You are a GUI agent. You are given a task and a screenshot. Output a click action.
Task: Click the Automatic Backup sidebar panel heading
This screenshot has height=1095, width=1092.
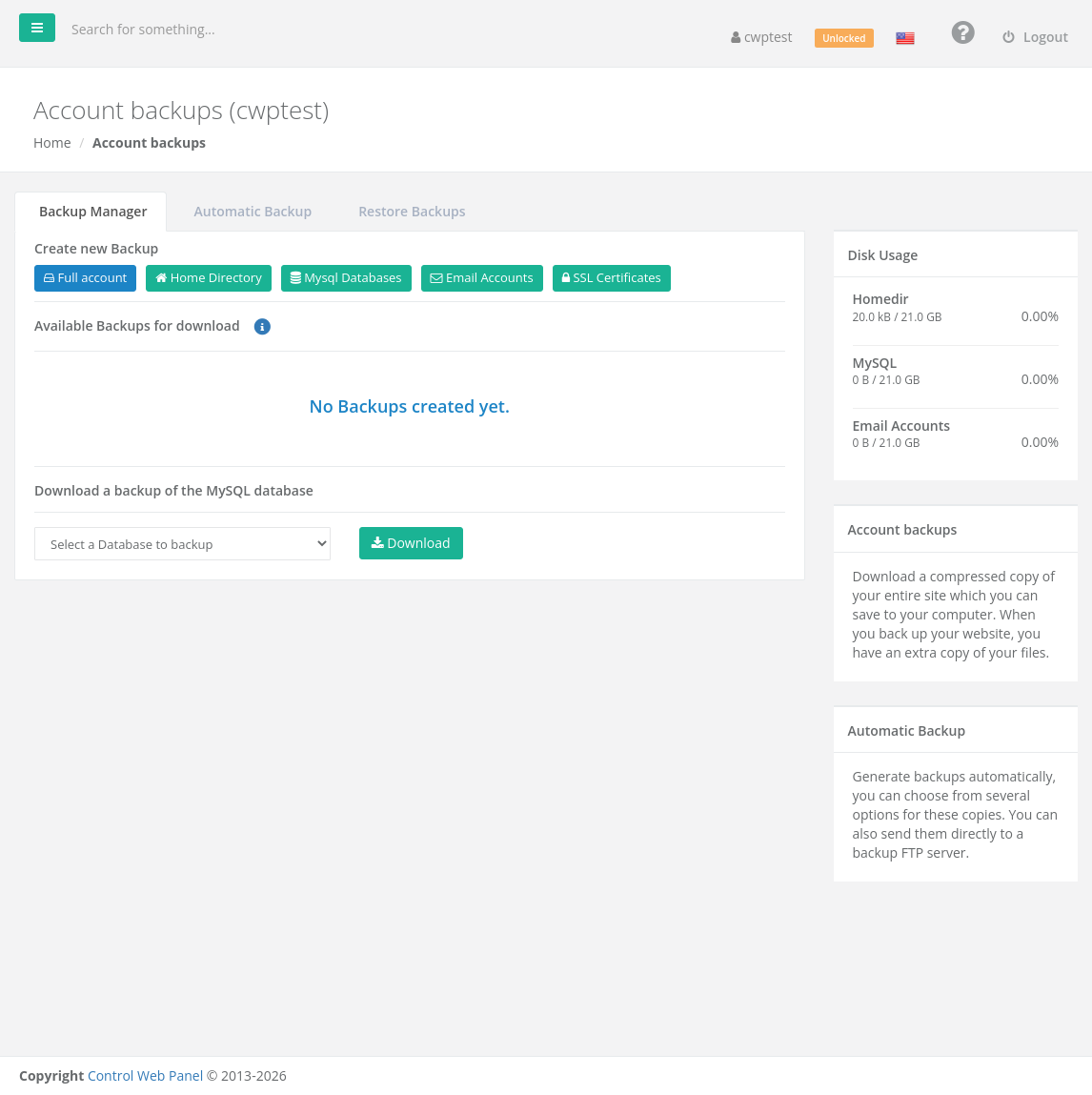coord(906,731)
